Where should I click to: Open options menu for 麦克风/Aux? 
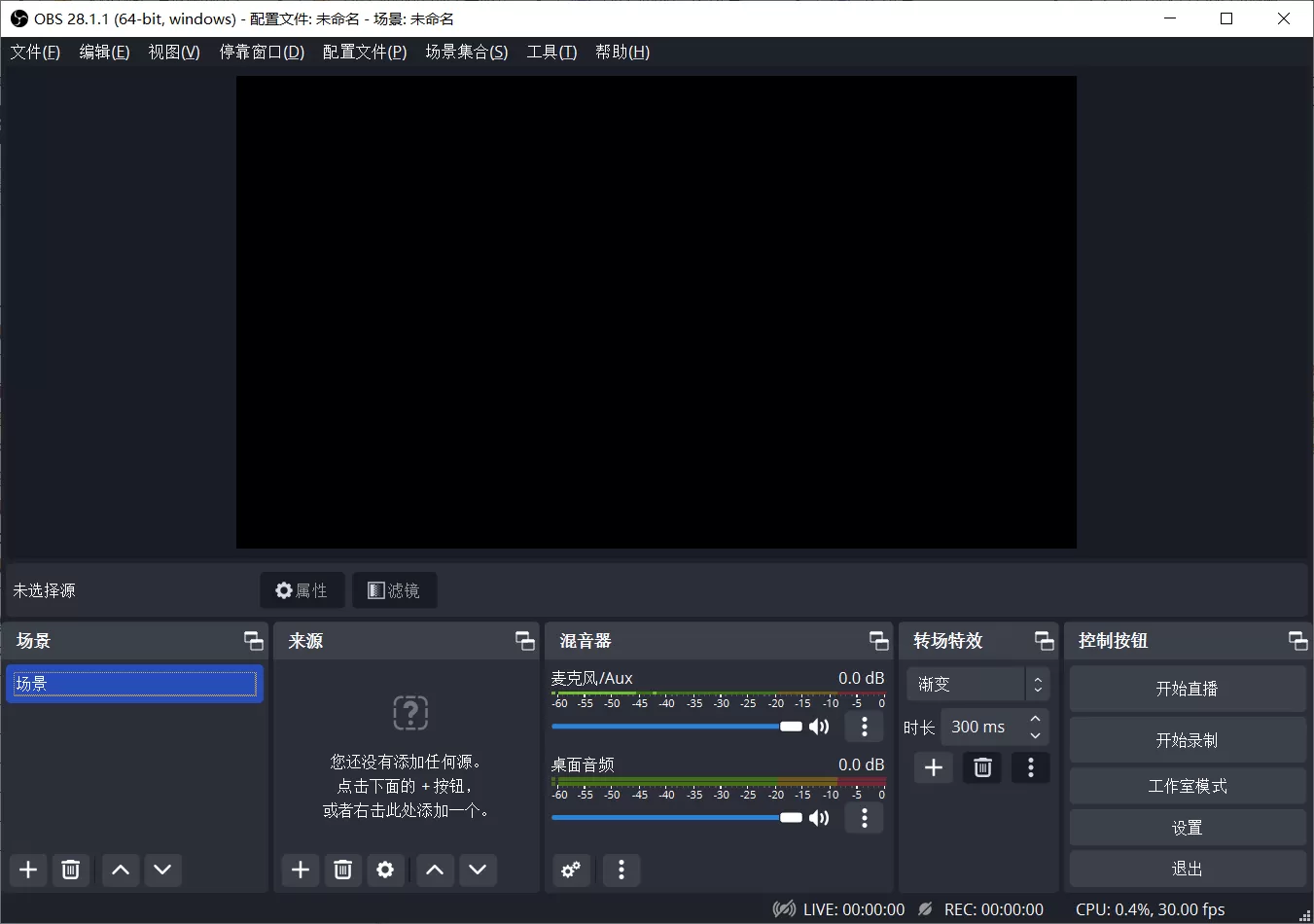[x=864, y=727]
